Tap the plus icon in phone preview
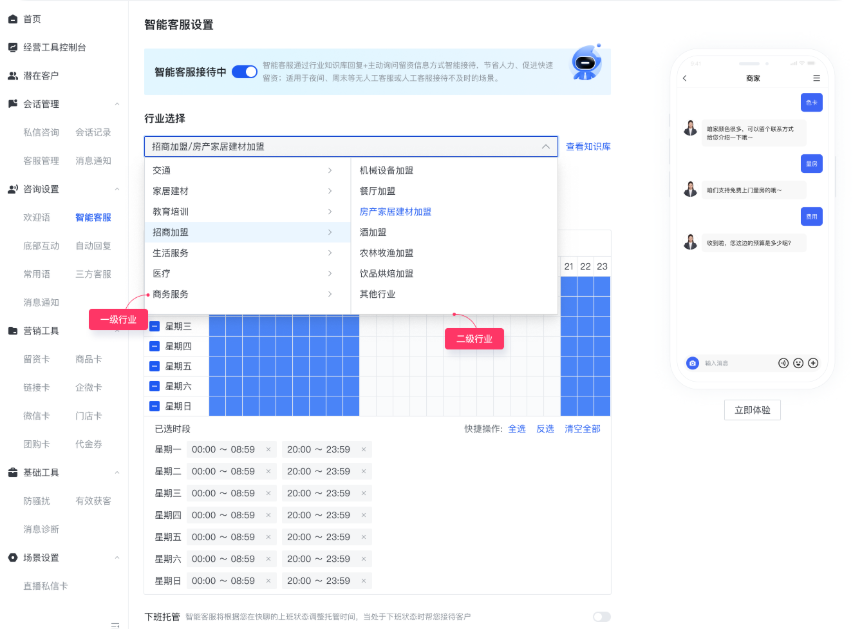 [x=813, y=363]
